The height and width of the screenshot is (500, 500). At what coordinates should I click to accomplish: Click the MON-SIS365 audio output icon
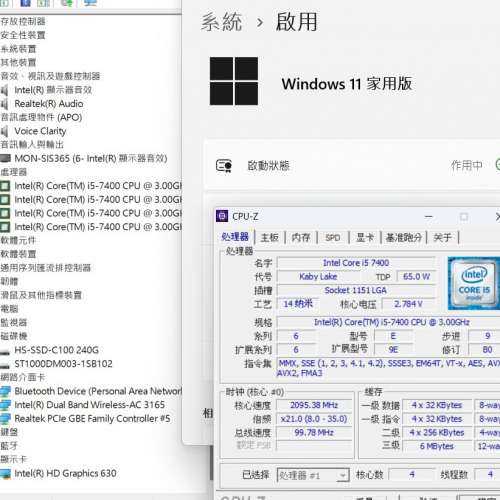5,158
